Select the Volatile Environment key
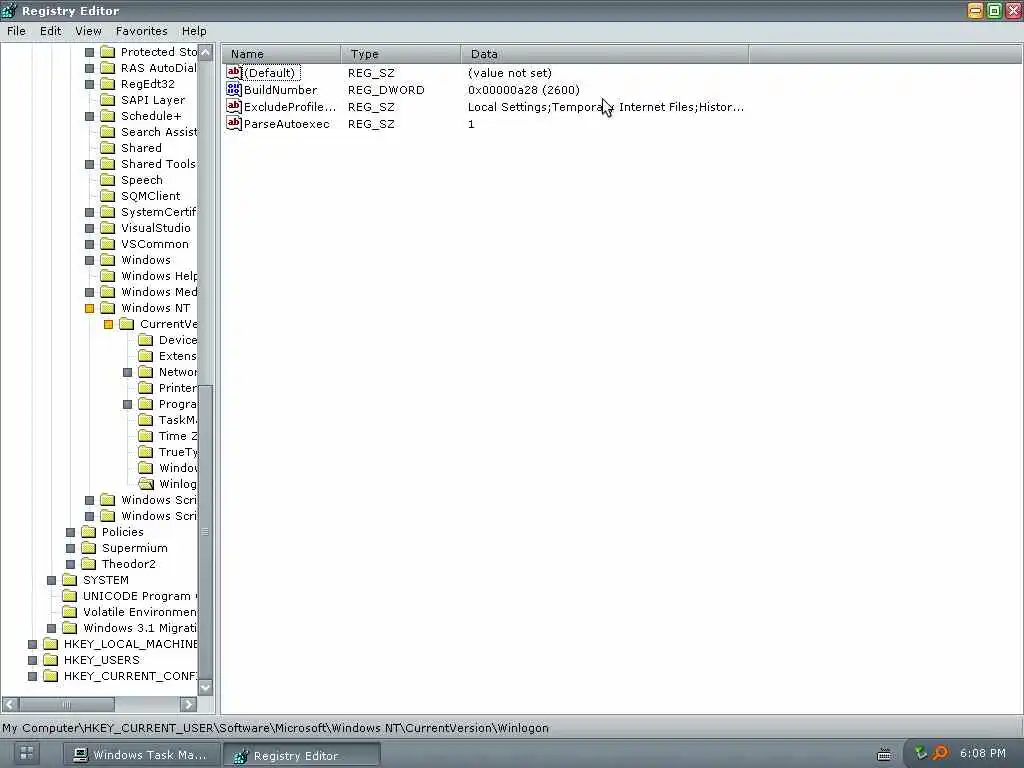Viewport: 1024px width, 768px height. pos(140,612)
